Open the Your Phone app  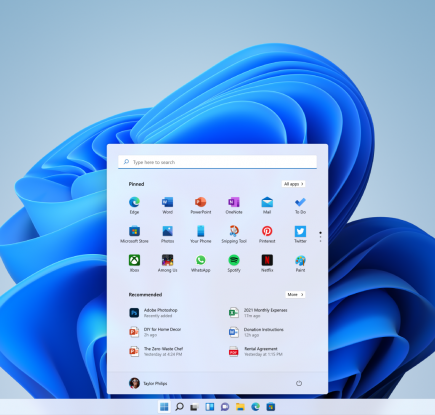[x=201, y=234]
